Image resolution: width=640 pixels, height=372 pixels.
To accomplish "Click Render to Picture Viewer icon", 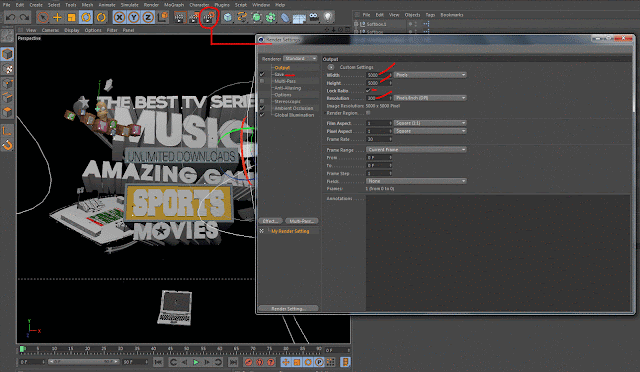I will tap(194, 17).
